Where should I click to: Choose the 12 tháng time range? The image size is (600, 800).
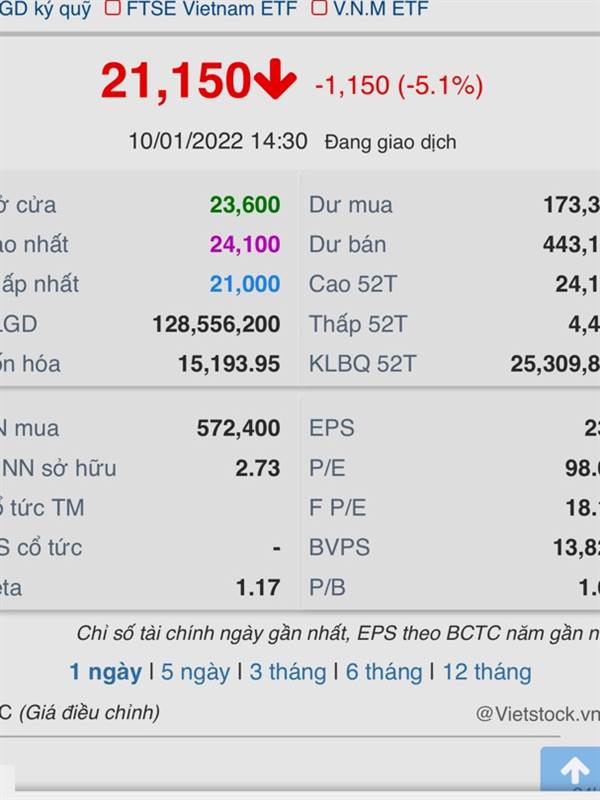[x=487, y=672]
